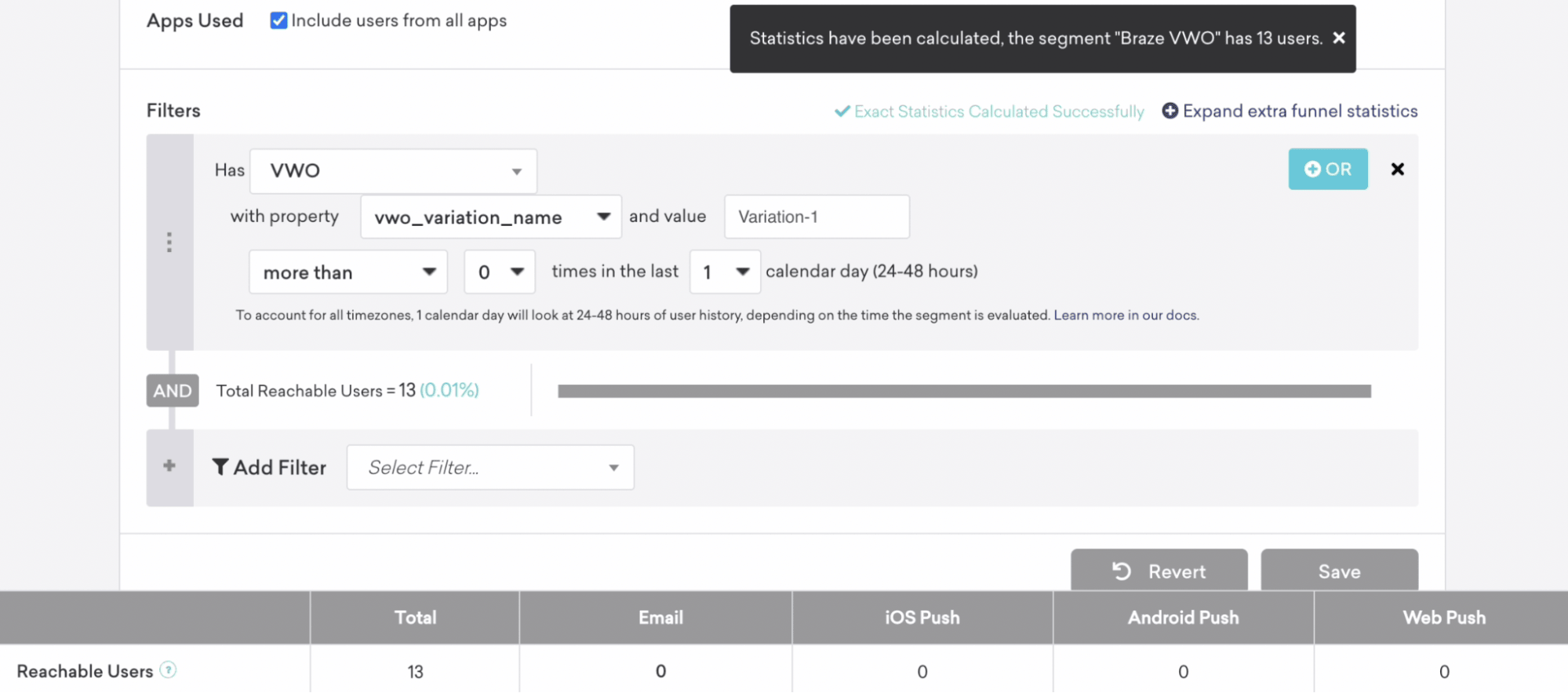
Task: Click the Exact Statistics checkmark icon
Action: (842, 111)
